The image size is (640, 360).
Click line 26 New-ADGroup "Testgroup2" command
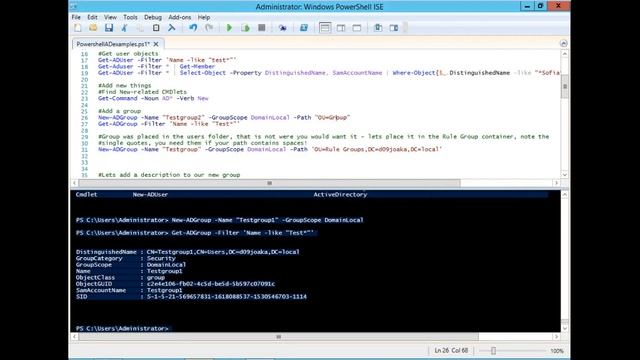click(x=224, y=117)
